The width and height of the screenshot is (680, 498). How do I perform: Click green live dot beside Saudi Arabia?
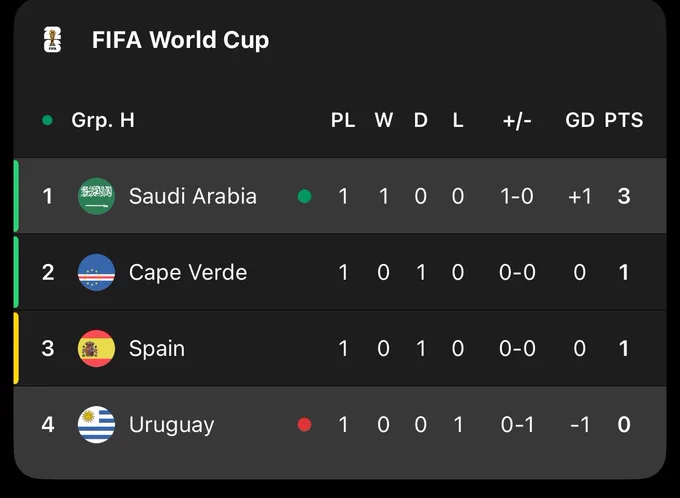pyautogui.click(x=304, y=197)
